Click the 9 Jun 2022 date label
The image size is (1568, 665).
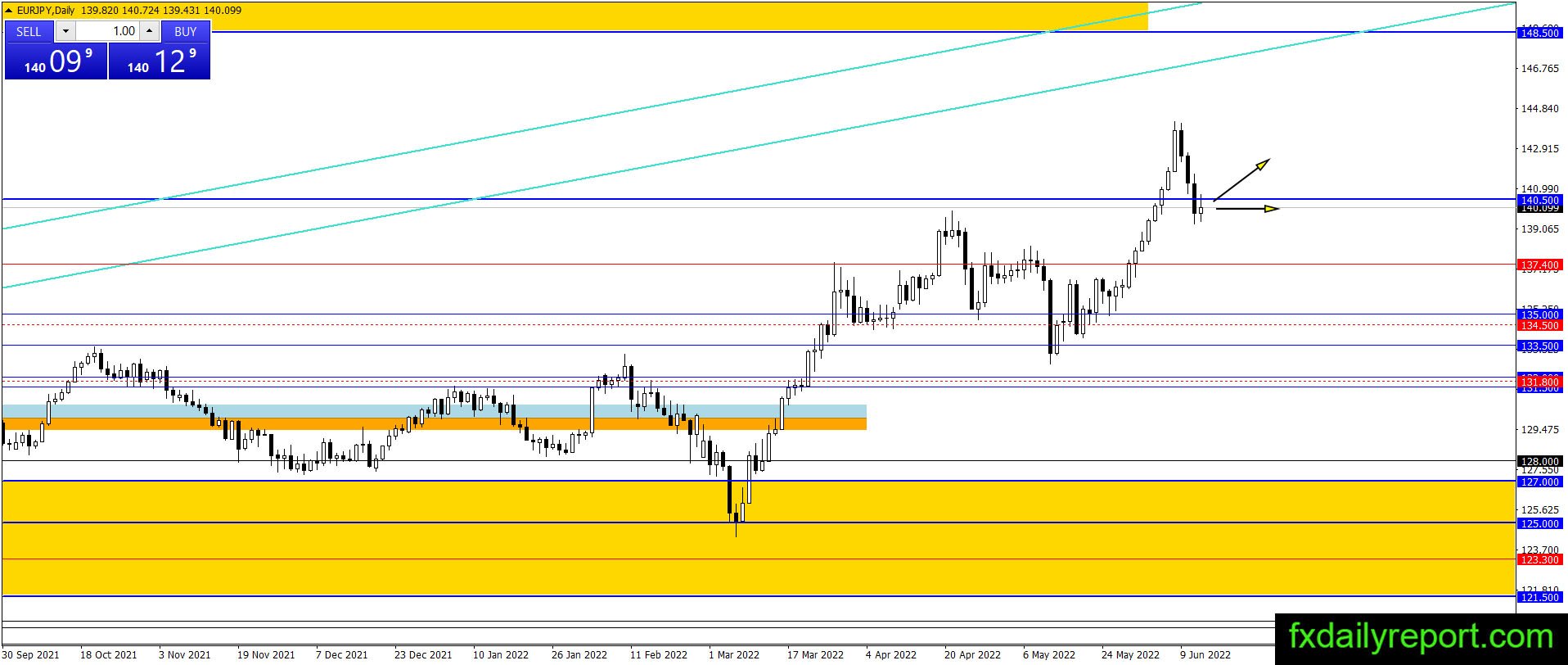[x=1205, y=654]
